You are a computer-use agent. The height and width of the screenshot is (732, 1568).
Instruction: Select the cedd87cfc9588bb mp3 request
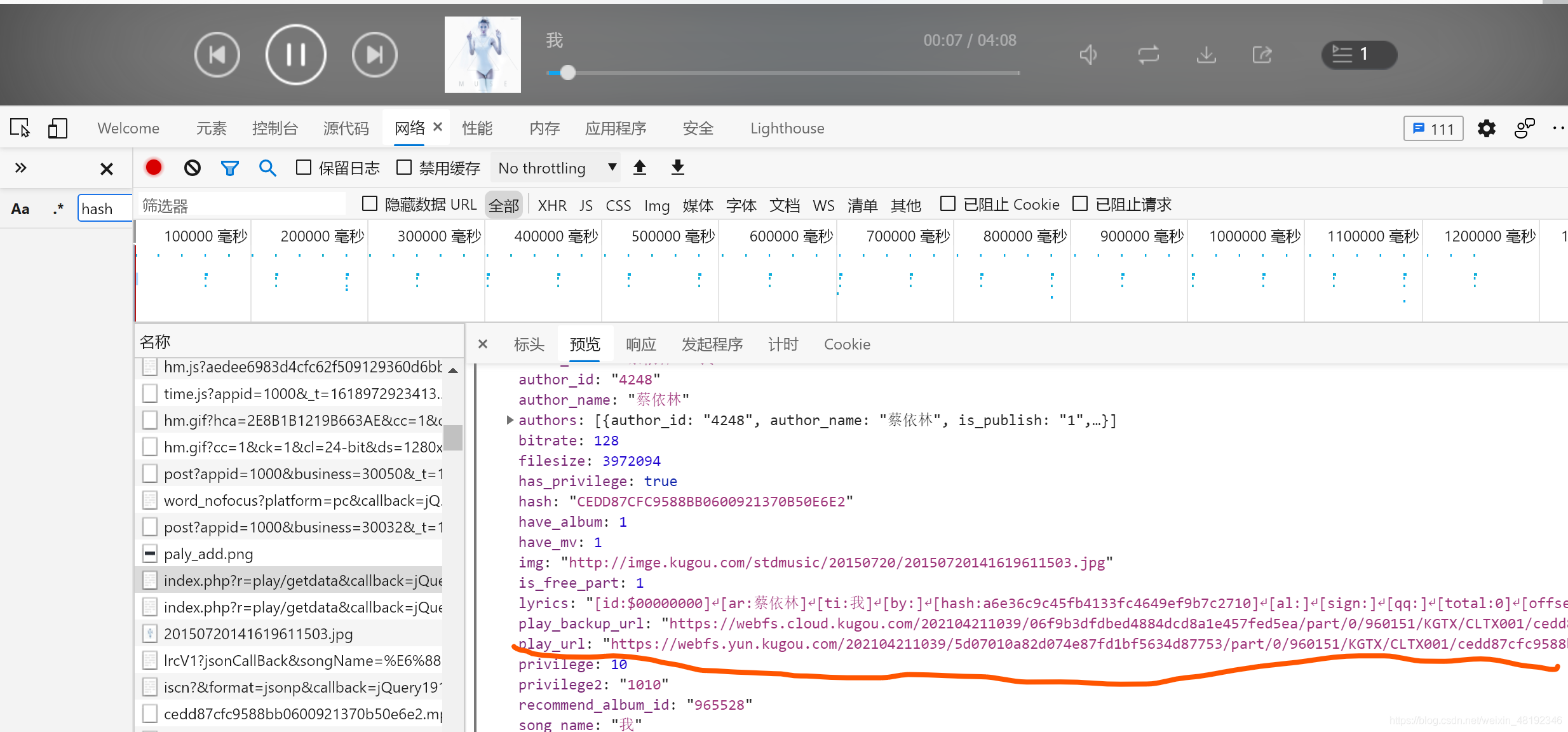pos(288,714)
